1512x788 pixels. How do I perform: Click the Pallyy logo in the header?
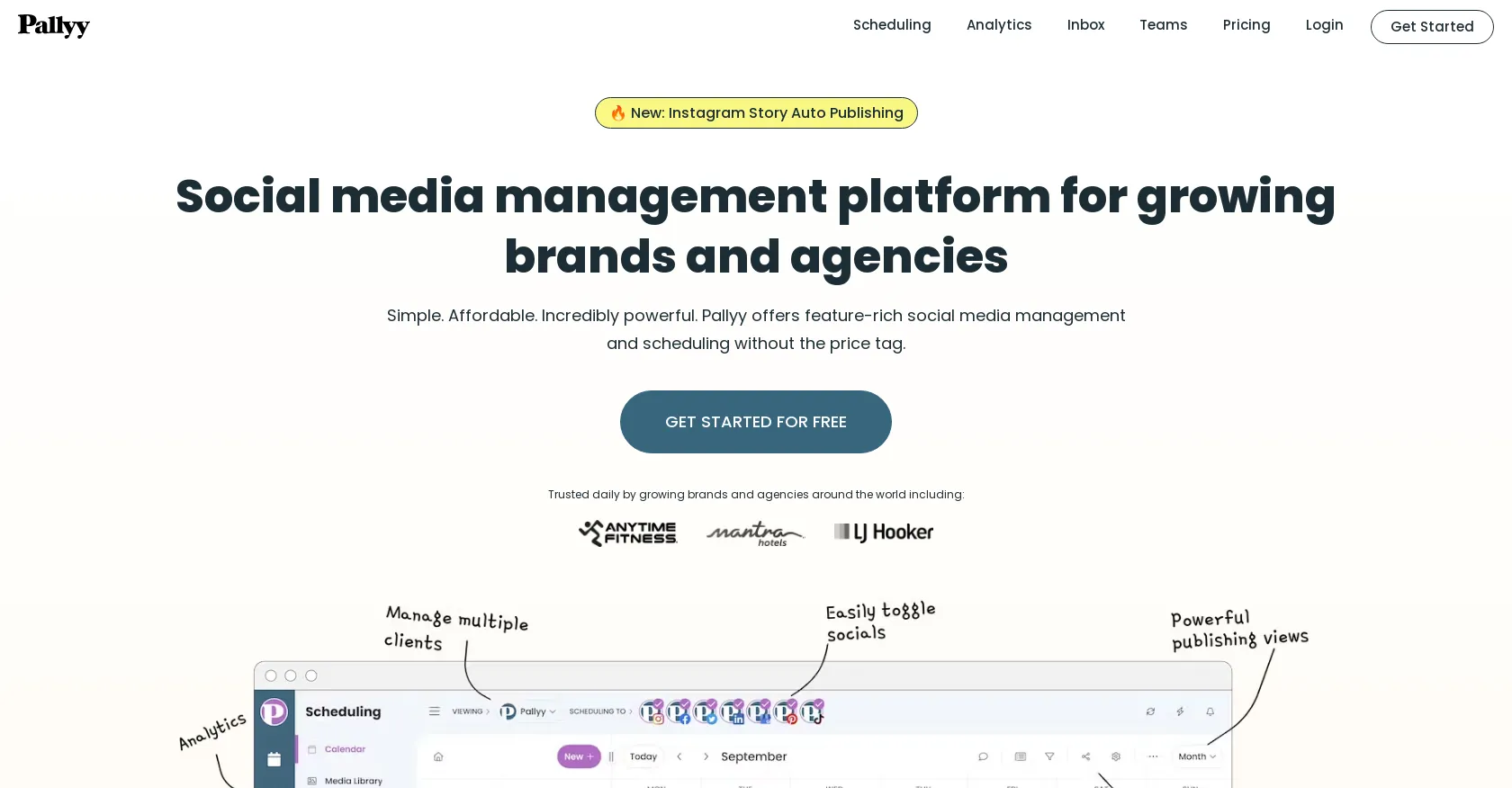click(x=54, y=25)
